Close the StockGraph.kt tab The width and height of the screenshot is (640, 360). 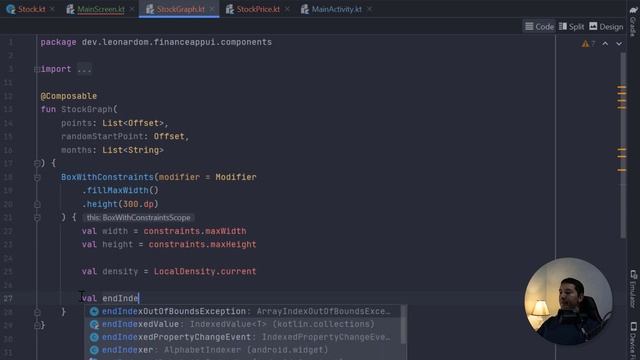(x=212, y=9)
